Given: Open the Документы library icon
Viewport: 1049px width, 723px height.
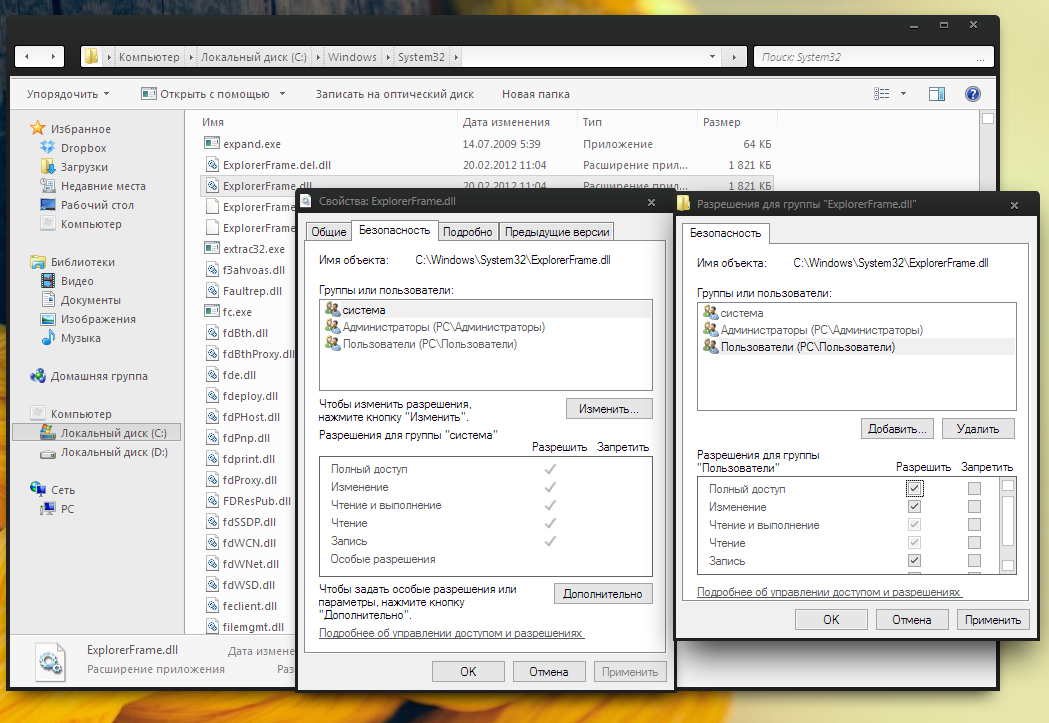Looking at the screenshot, I should [47, 300].
